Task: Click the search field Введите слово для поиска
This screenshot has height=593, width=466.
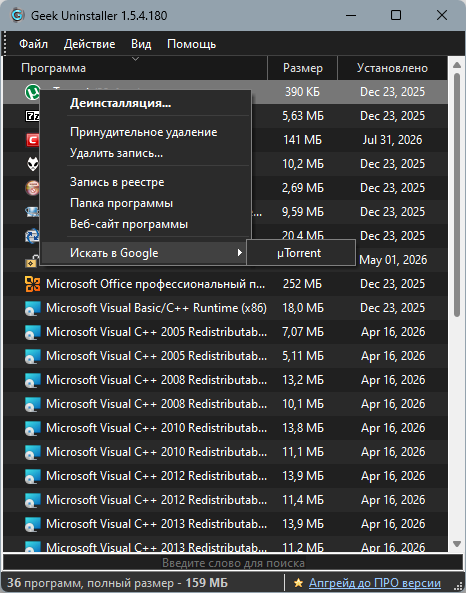Action: click(233, 563)
